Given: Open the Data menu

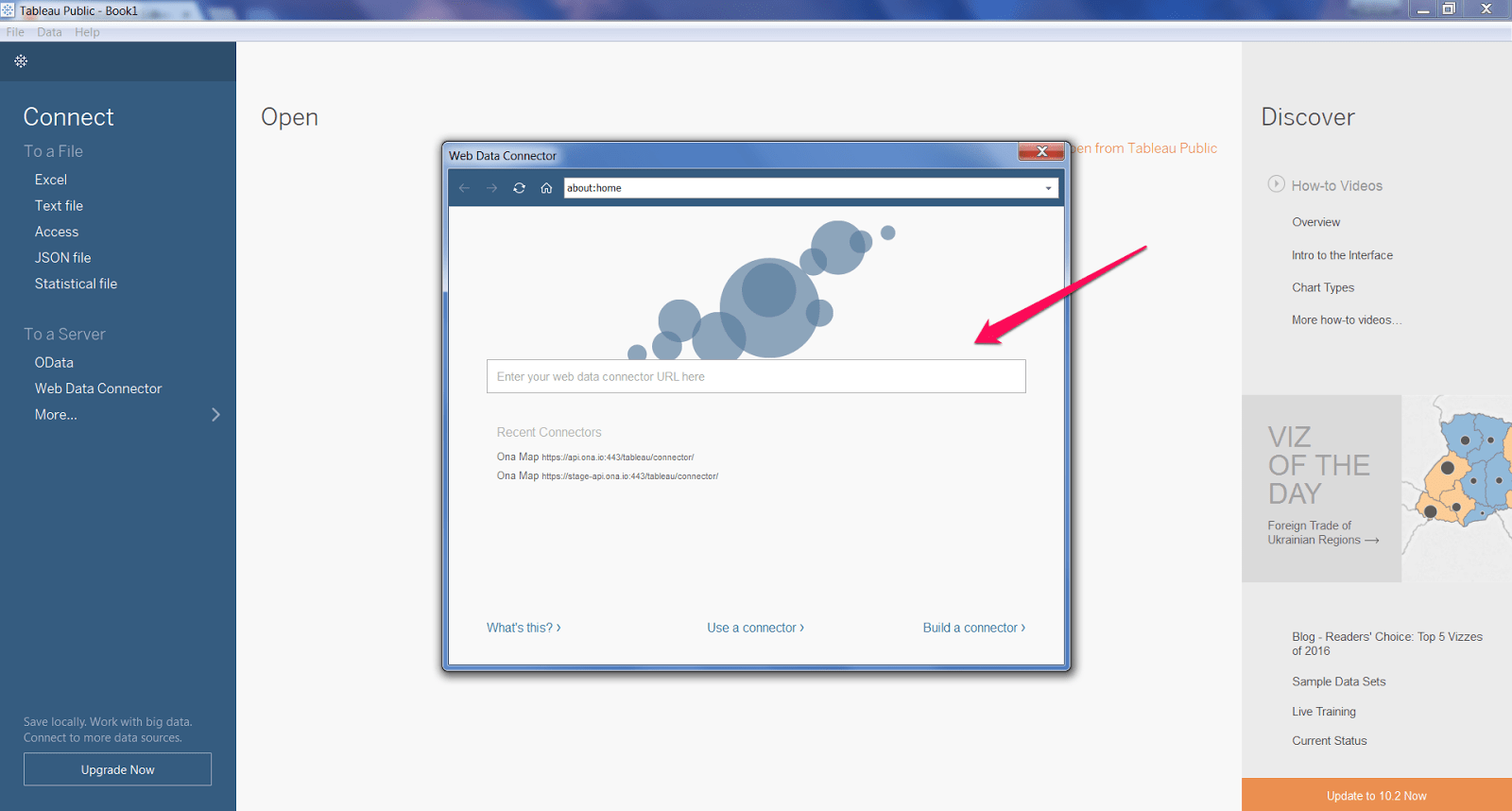Looking at the screenshot, I should (x=49, y=32).
